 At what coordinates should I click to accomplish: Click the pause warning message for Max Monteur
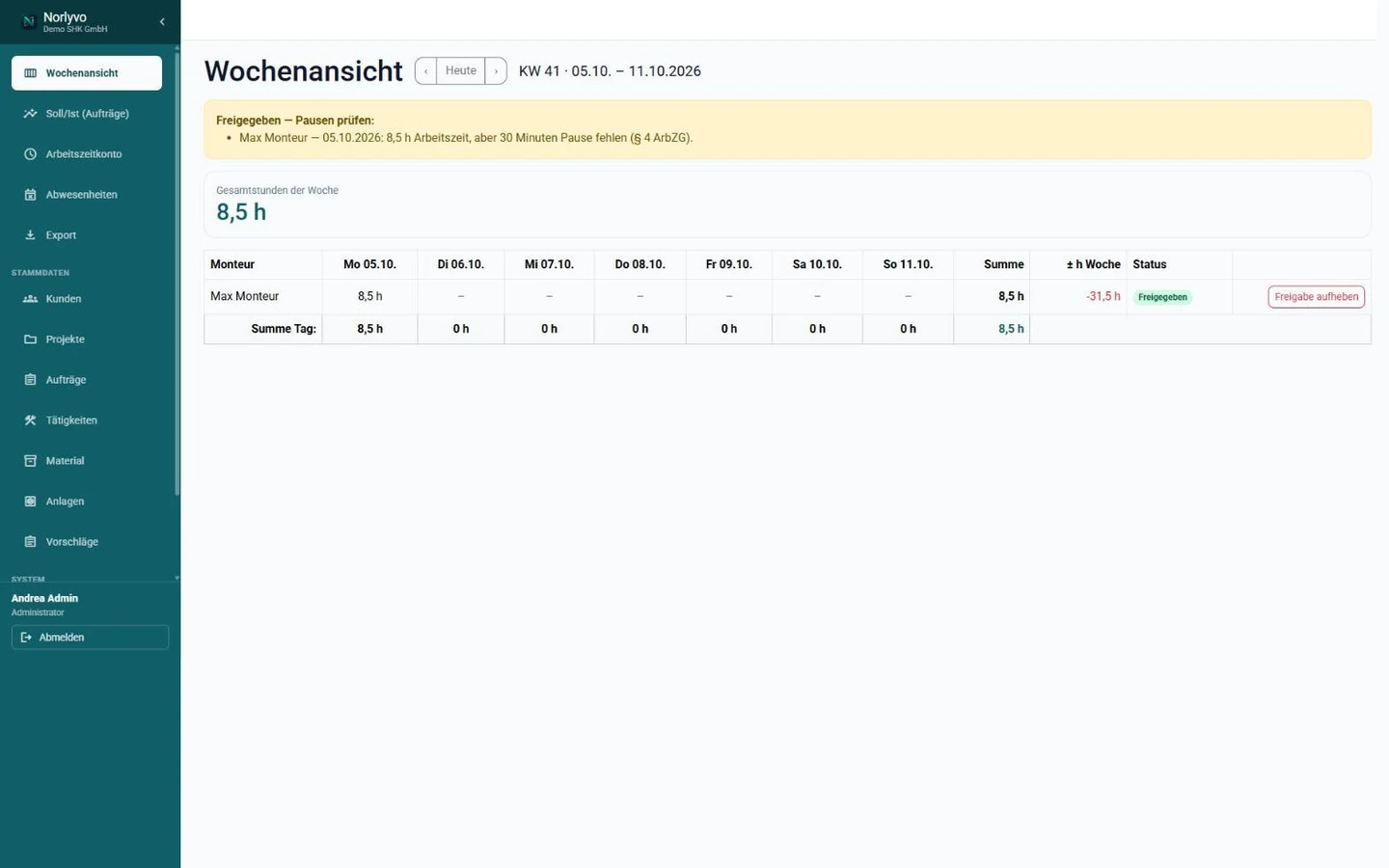466,138
